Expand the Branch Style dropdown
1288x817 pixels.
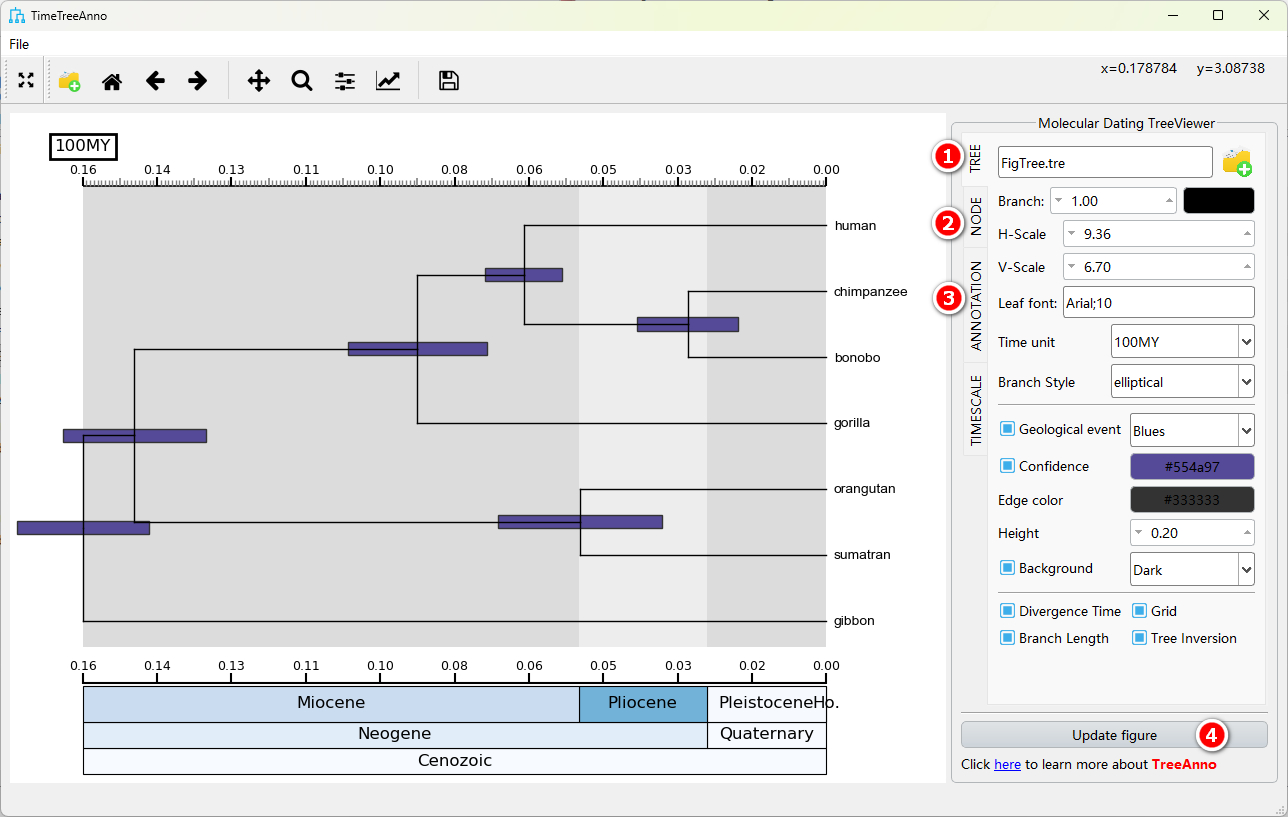coord(1182,381)
